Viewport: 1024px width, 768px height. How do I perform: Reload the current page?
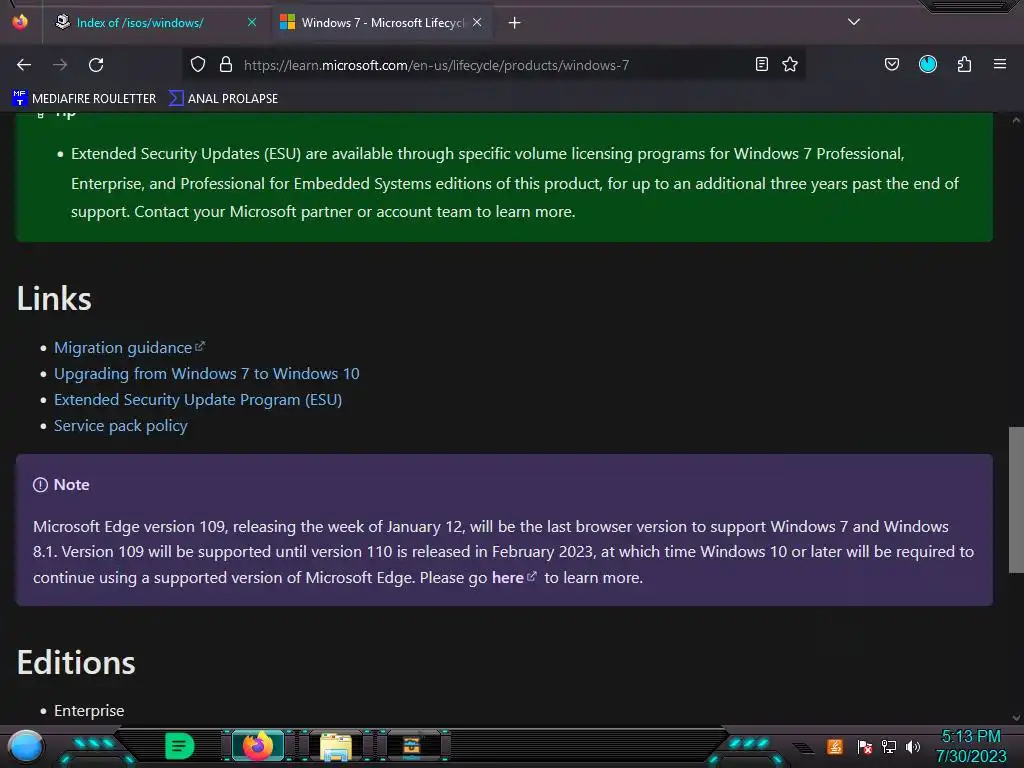coord(96,65)
